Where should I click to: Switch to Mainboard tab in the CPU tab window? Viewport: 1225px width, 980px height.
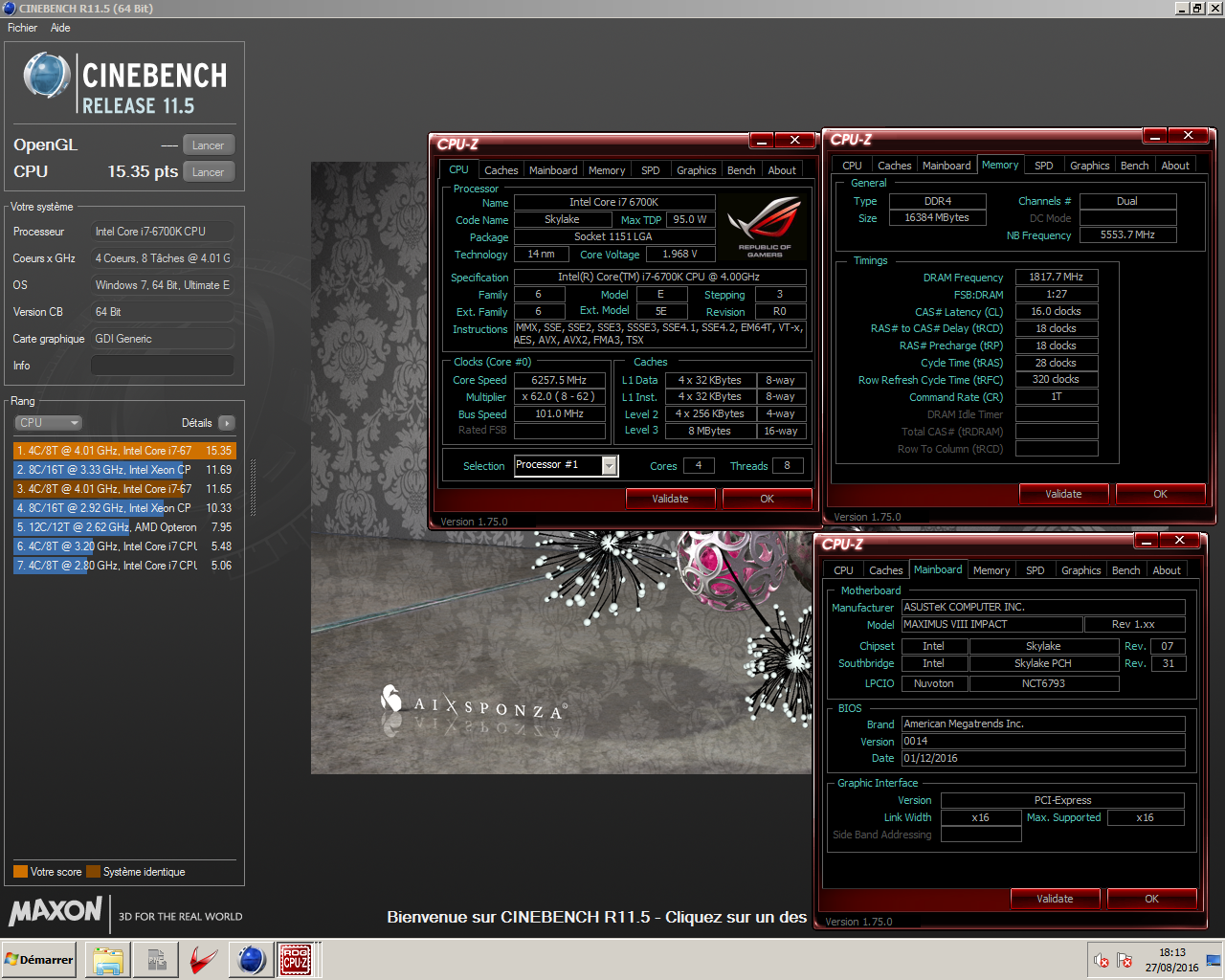pos(553,170)
